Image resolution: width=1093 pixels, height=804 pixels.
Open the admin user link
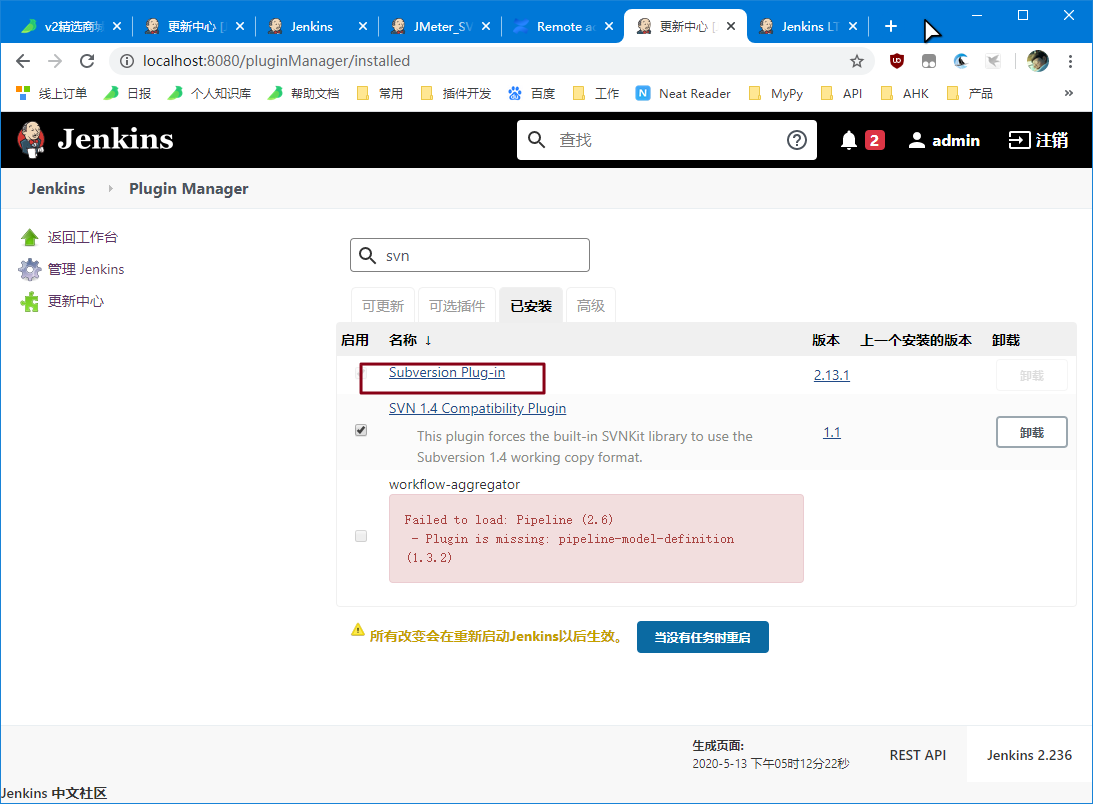[x=945, y=140]
